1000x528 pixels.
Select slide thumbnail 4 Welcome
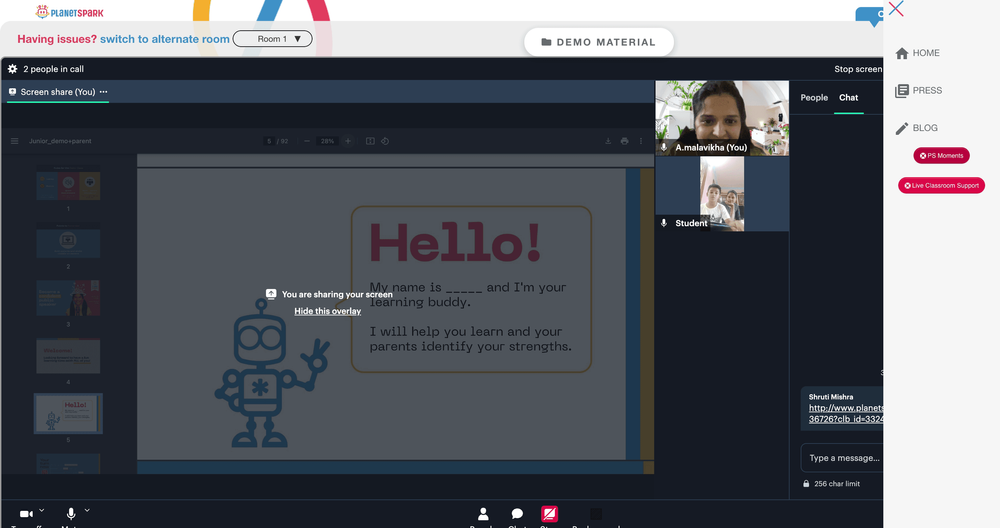(68, 356)
